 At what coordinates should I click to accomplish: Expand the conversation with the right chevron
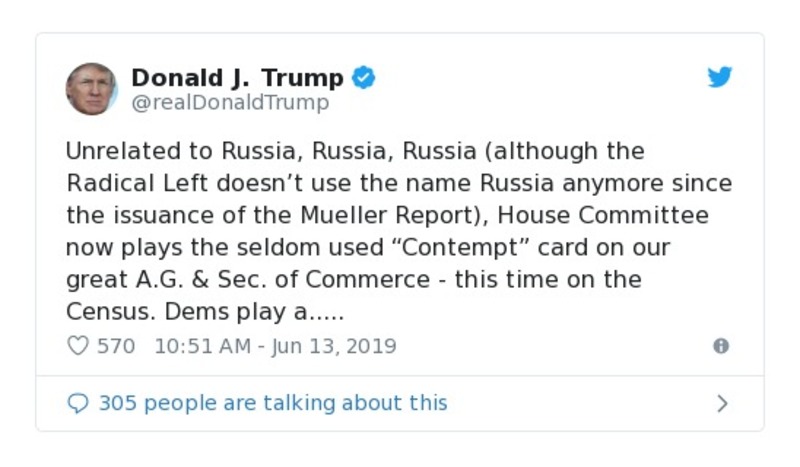coord(722,403)
